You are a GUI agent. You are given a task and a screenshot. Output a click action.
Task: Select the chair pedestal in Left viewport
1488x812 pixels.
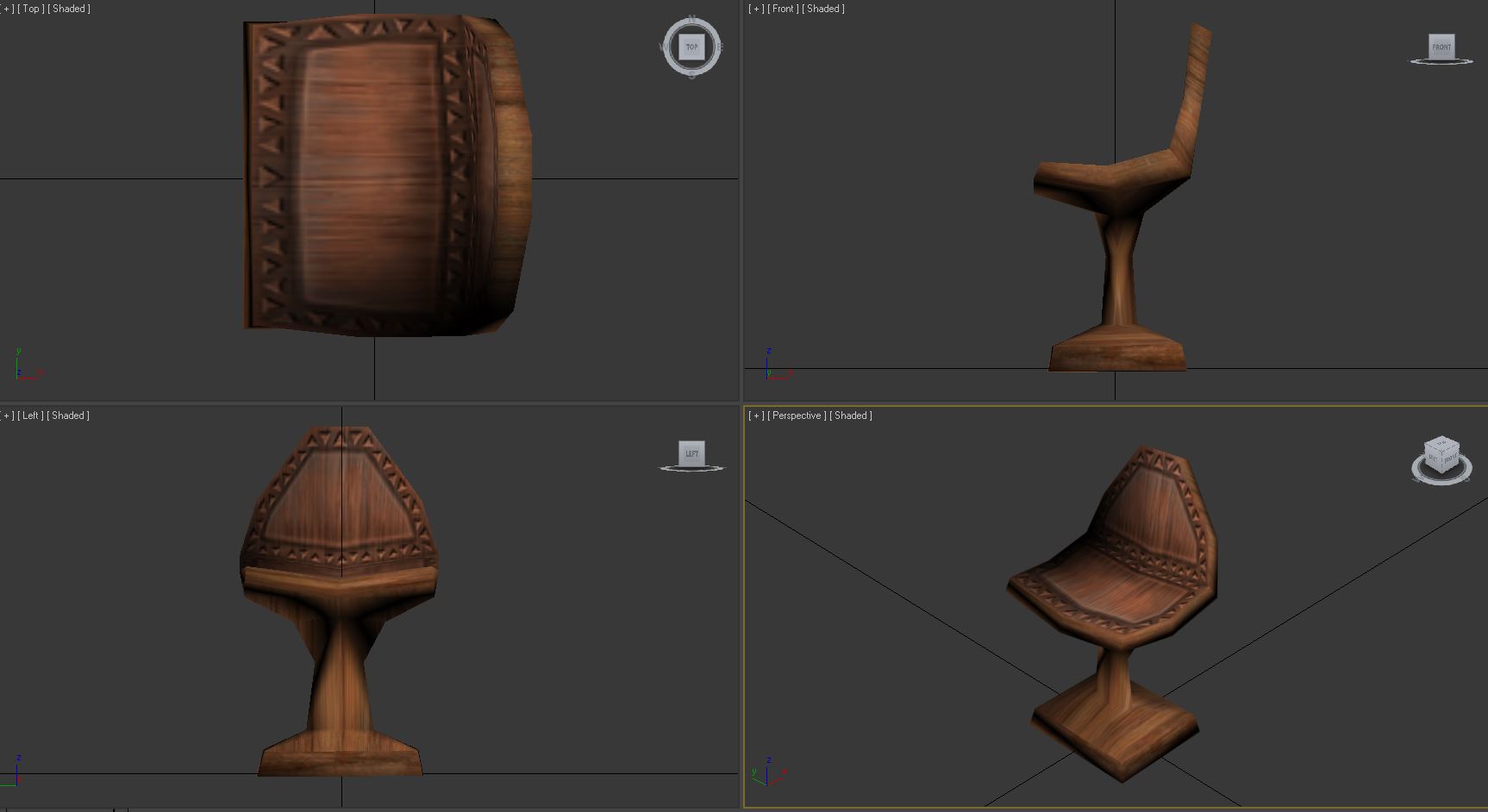point(340,690)
